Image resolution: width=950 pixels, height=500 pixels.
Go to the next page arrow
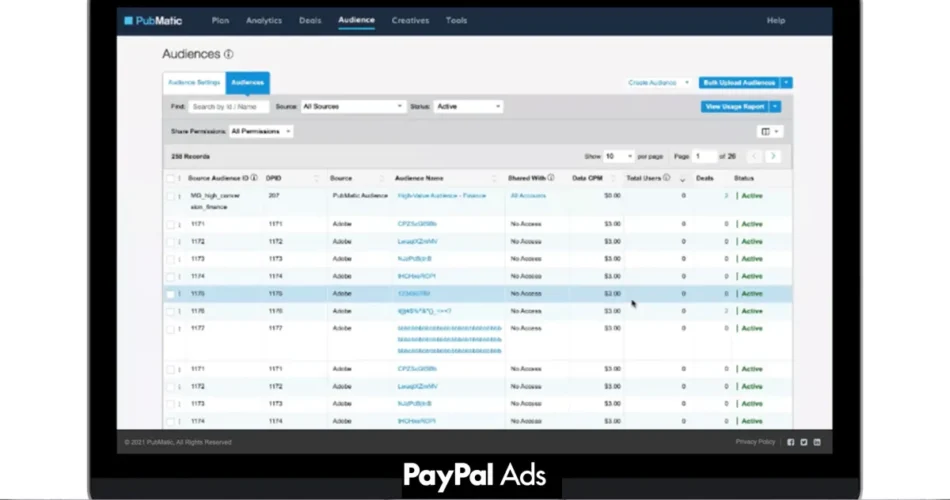(x=773, y=156)
